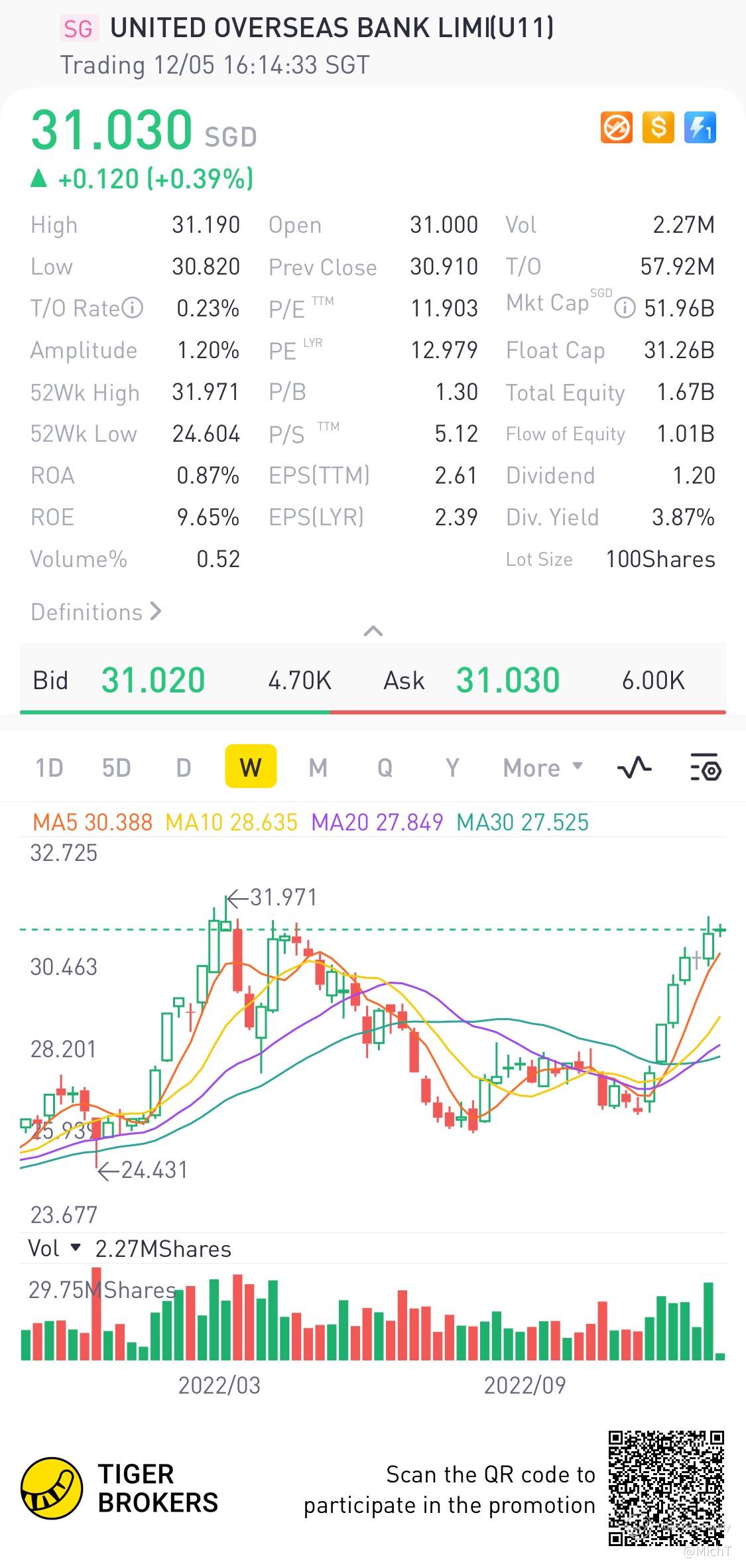This screenshot has width=746, height=1568.
Task: Tap the Lot Size 100Shares value
Action: tap(660, 559)
